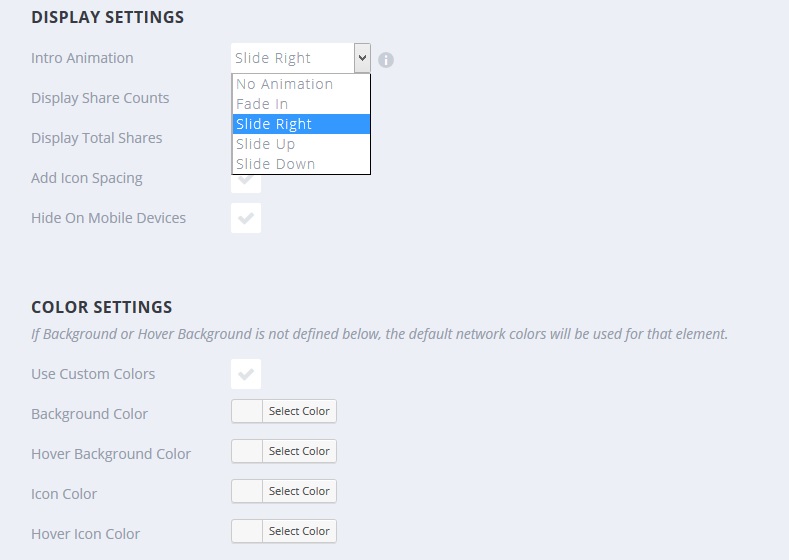789x560 pixels.
Task: Toggle the Add Icon Spacing checkbox
Action: (x=246, y=181)
